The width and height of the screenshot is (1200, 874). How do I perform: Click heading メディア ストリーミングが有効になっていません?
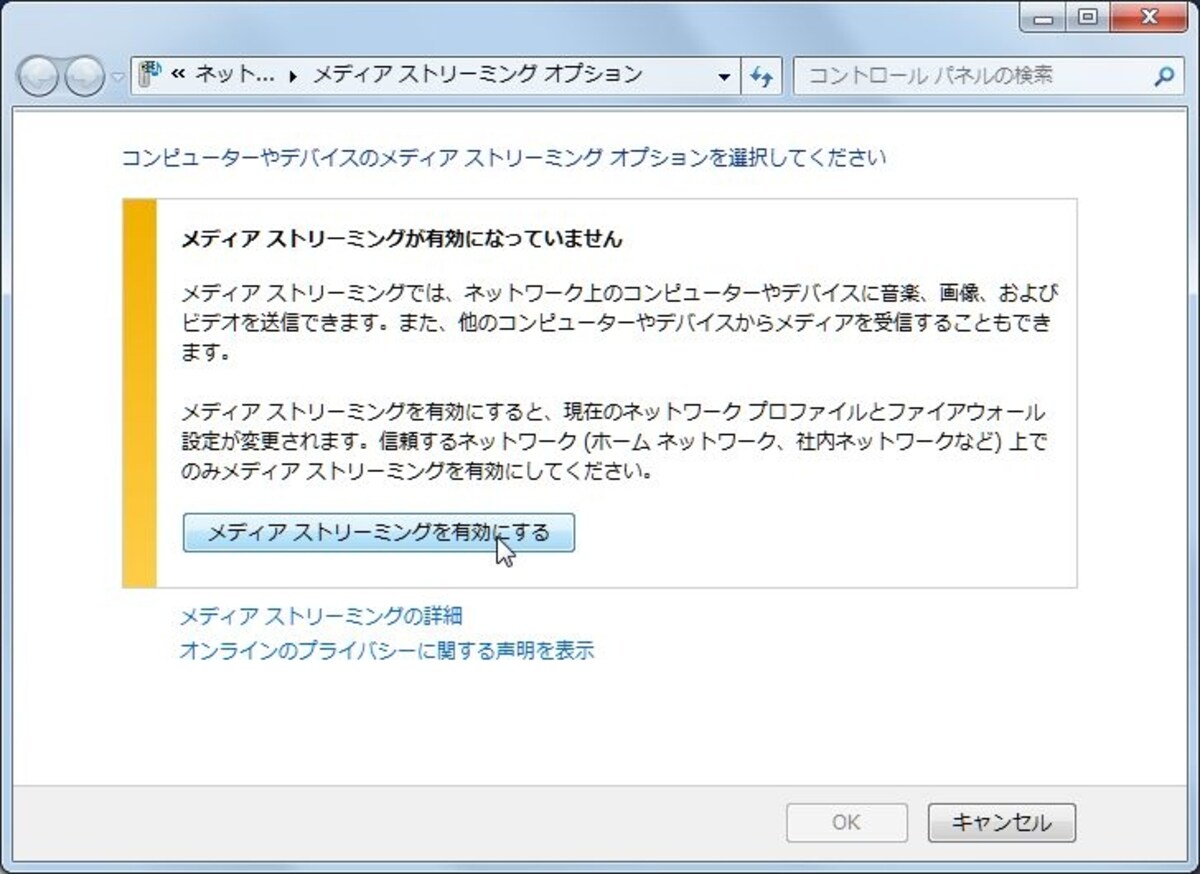coord(402,239)
